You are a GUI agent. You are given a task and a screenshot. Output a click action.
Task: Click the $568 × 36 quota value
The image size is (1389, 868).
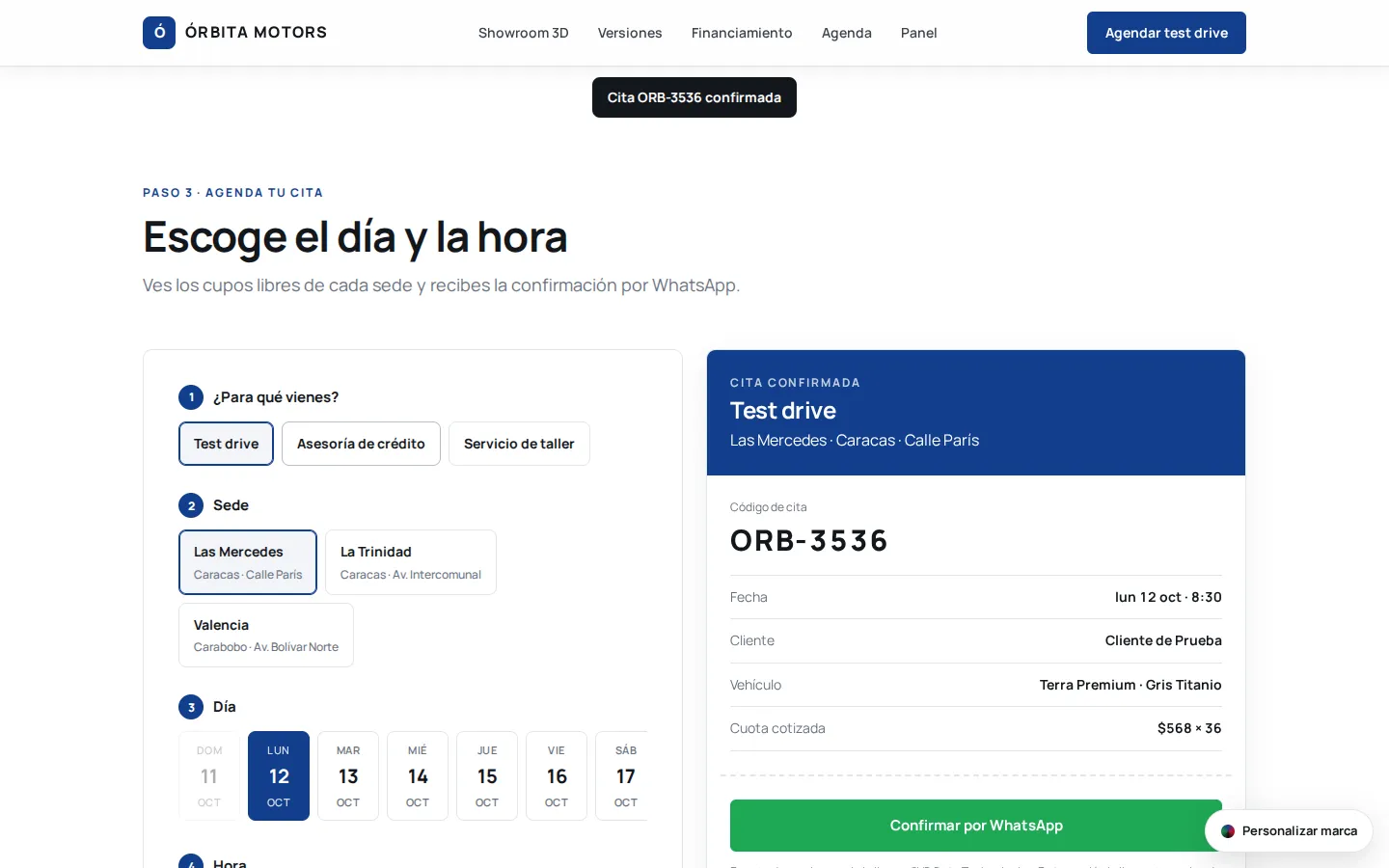(1189, 728)
